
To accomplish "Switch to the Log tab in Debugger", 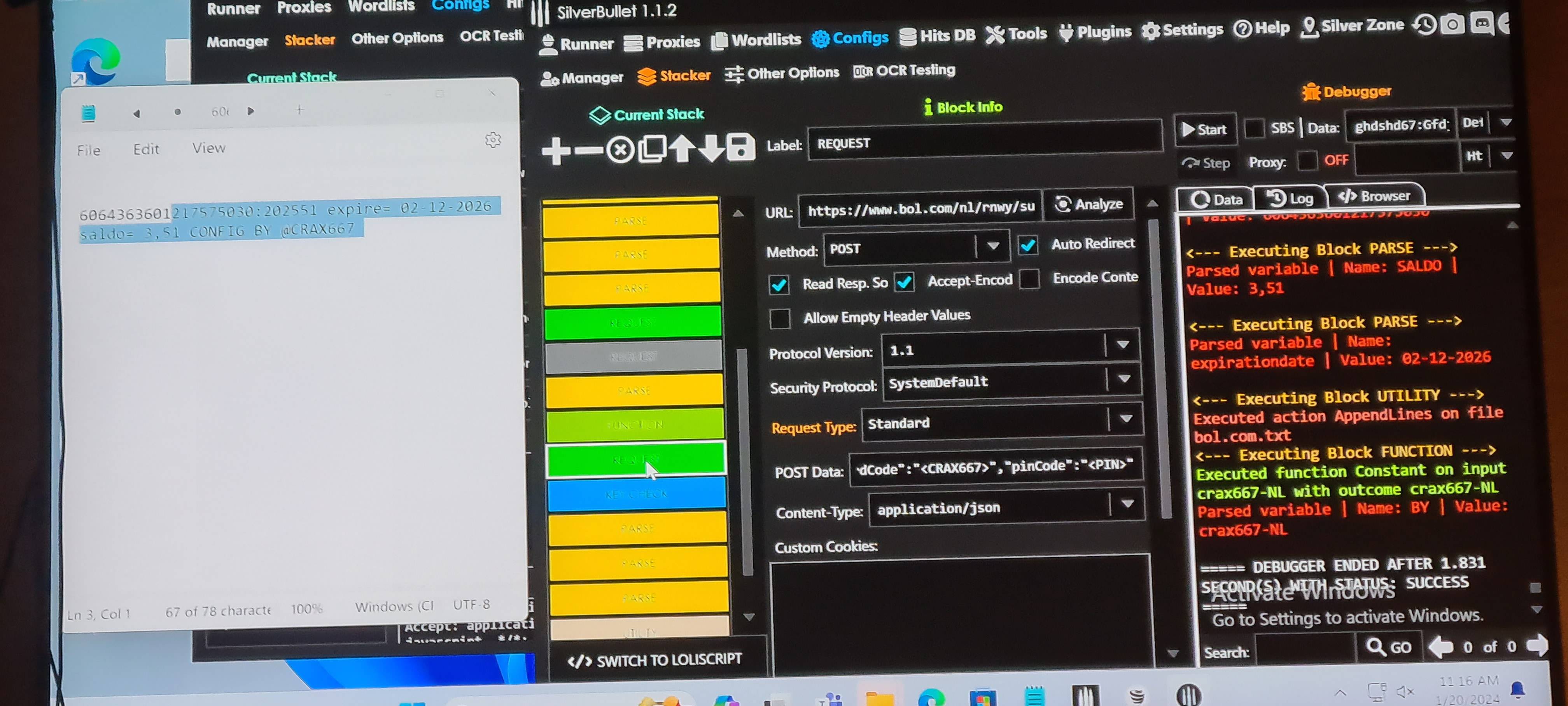I will point(1290,198).
